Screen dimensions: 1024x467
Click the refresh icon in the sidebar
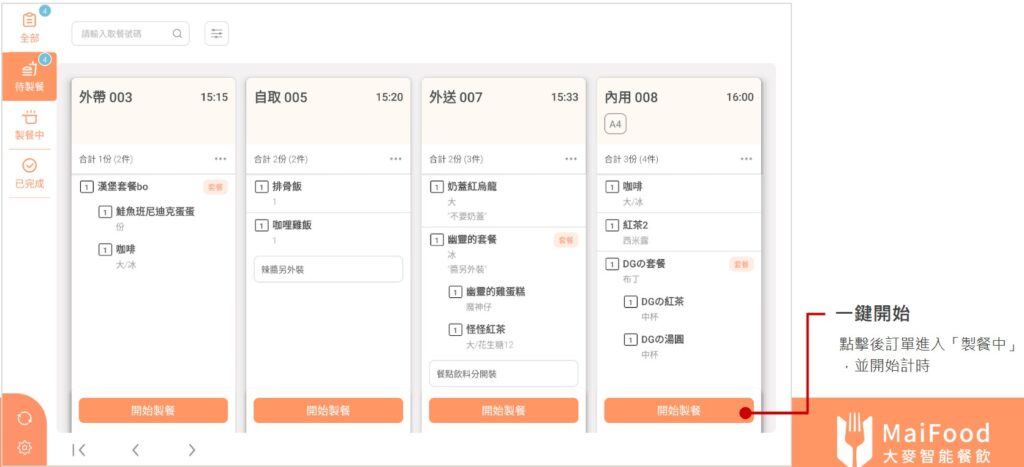(x=25, y=418)
